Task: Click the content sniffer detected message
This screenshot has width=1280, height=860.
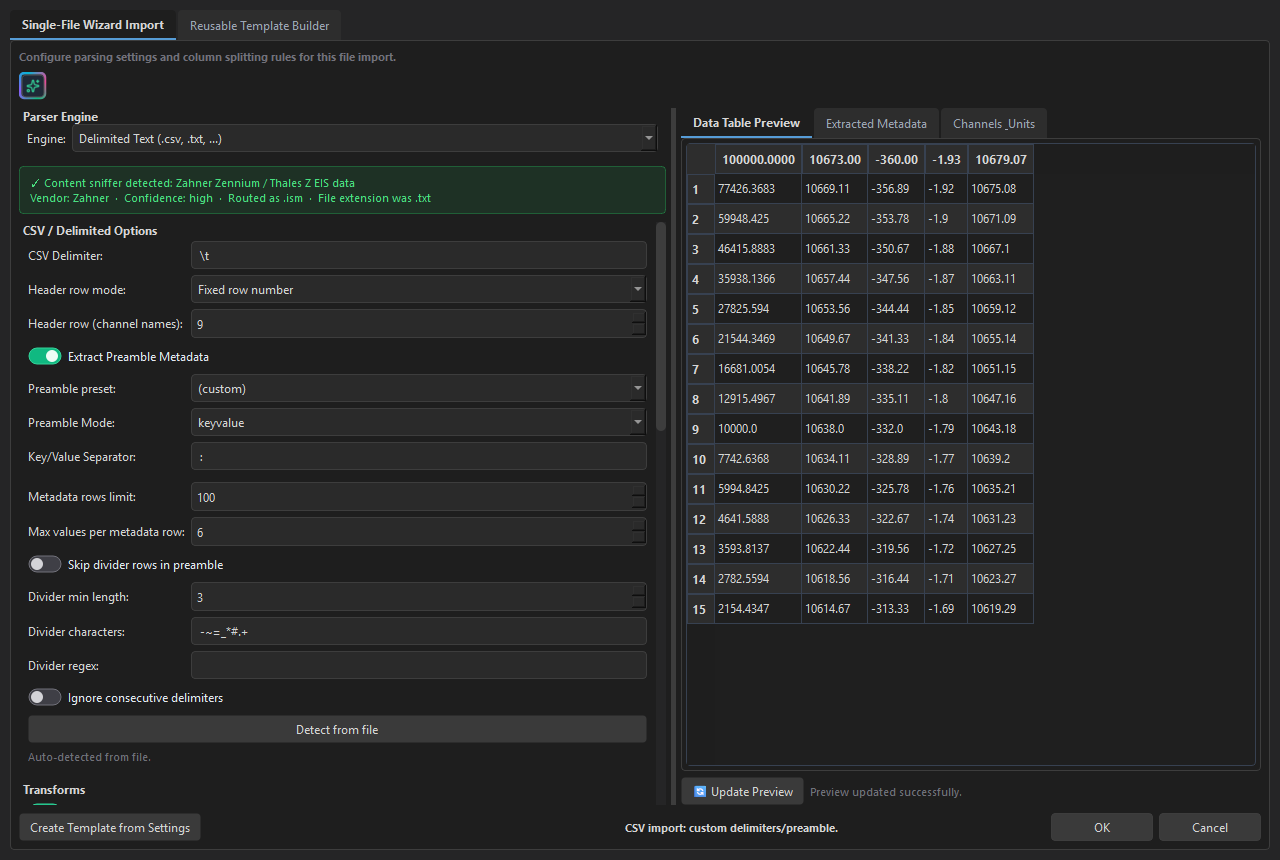Action: 342,190
